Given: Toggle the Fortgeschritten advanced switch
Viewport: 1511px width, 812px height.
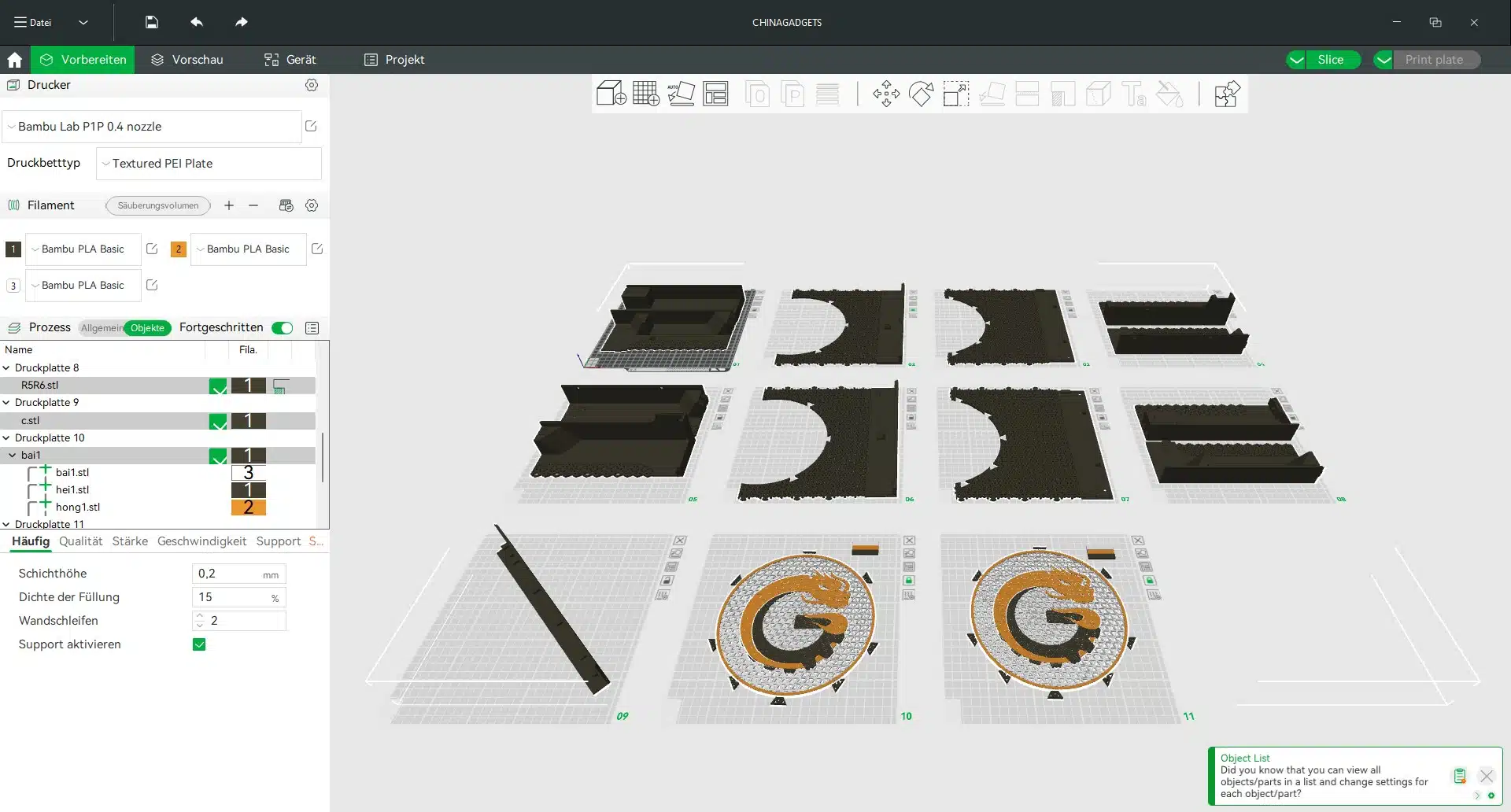Looking at the screenshot, I should pos(283,328).
